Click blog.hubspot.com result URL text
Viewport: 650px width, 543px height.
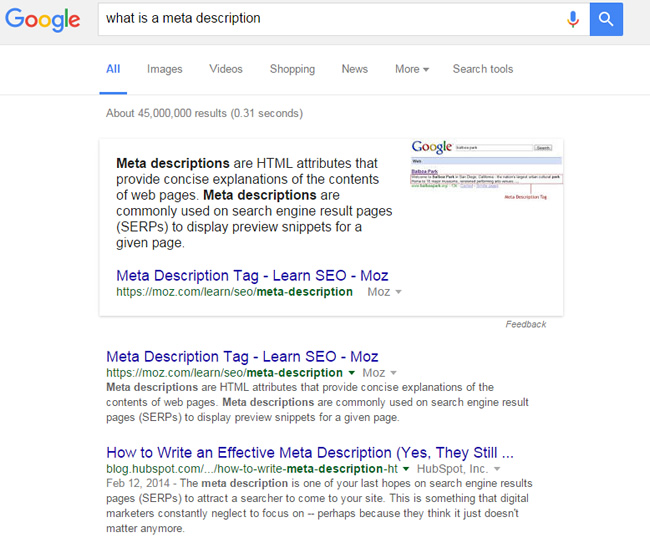252,469
